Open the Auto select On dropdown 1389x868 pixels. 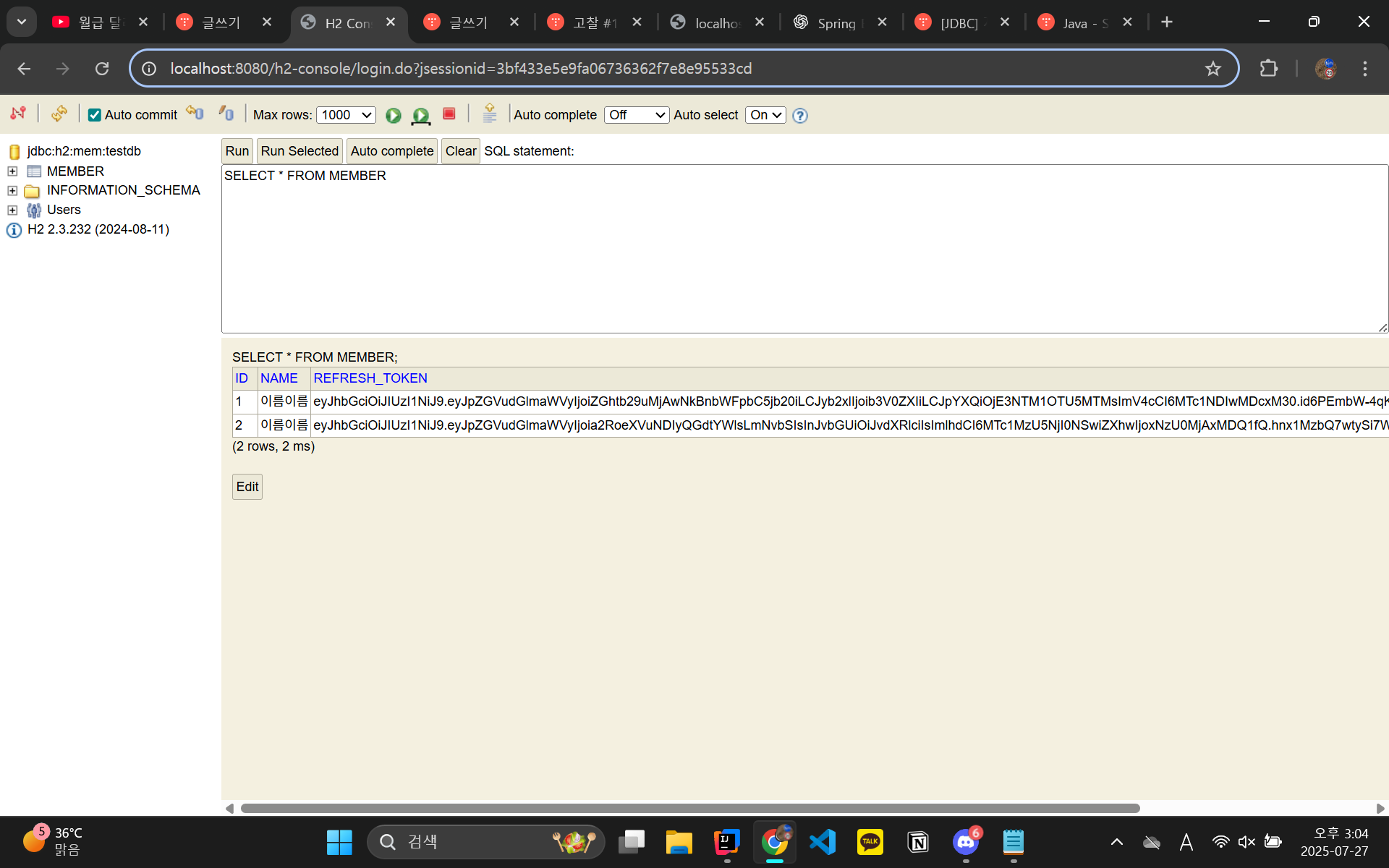tap(765, 115)
